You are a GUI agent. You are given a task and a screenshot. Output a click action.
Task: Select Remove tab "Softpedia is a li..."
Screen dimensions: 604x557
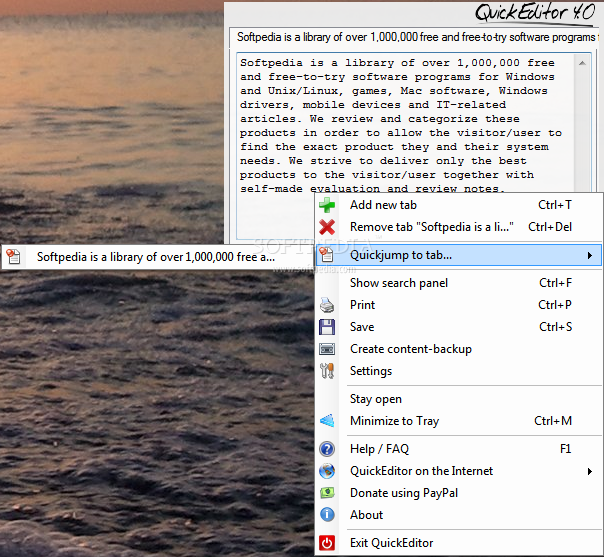click(458, 227)
